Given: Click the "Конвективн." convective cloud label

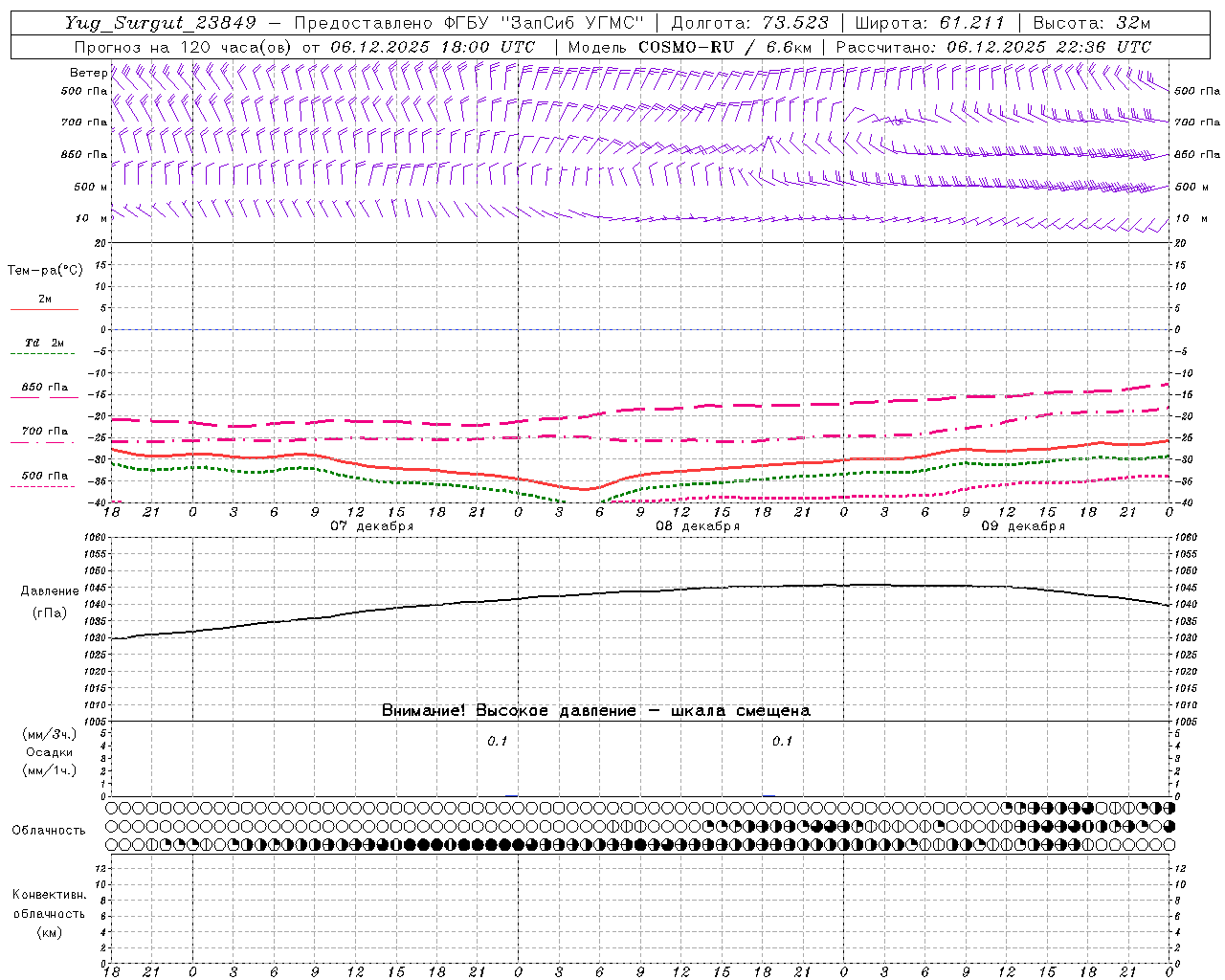Looking at the screenshot, I should (49, 895).
